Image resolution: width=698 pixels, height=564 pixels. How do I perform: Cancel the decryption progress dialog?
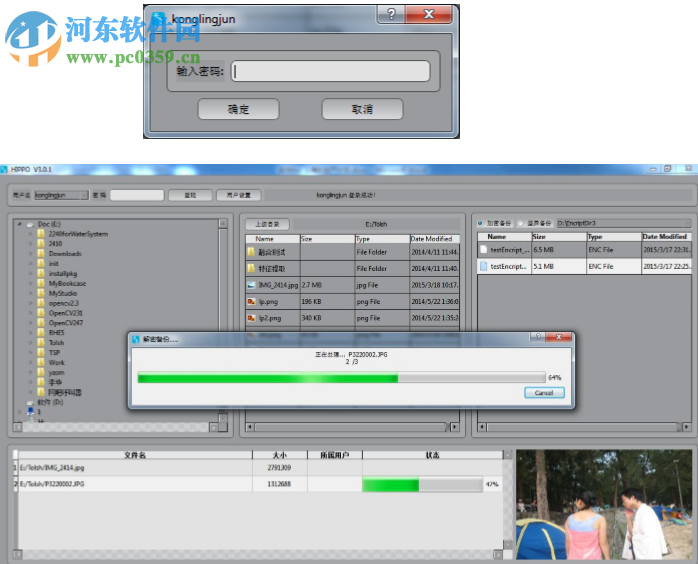tap(544, 393)
